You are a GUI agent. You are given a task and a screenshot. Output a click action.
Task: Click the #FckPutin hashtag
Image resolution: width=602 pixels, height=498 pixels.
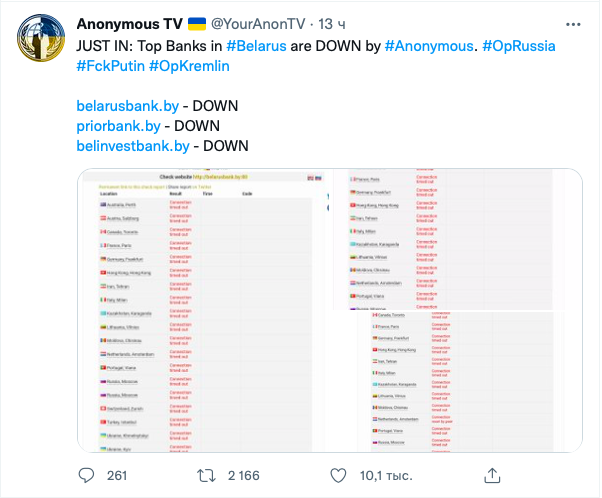click(x=110, y=66)
